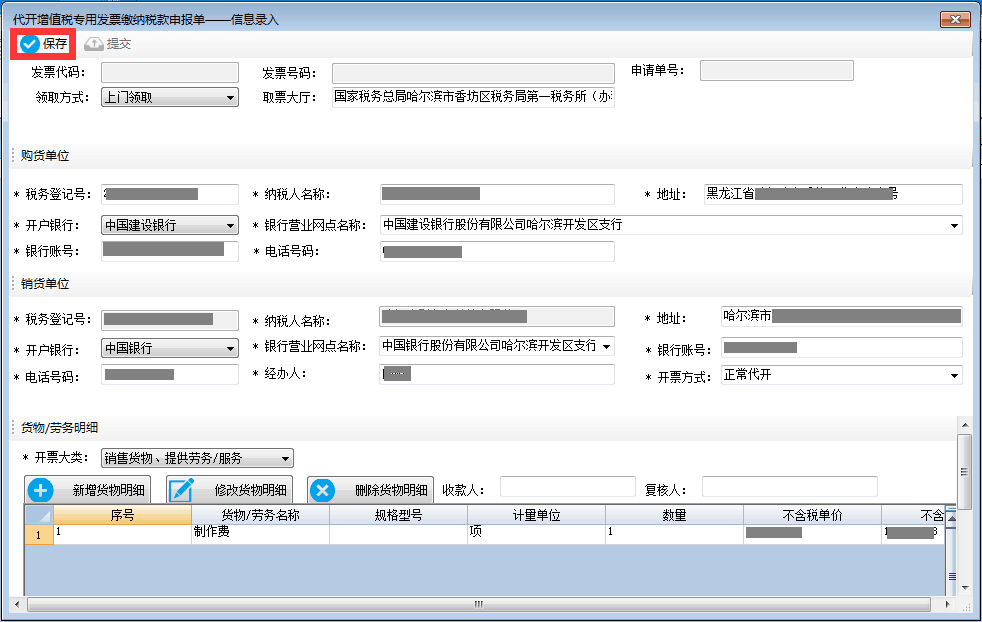The width and height of the screenshot is (982, 622).
Task: Click the 提交 submit button
Action: [108, 44]
